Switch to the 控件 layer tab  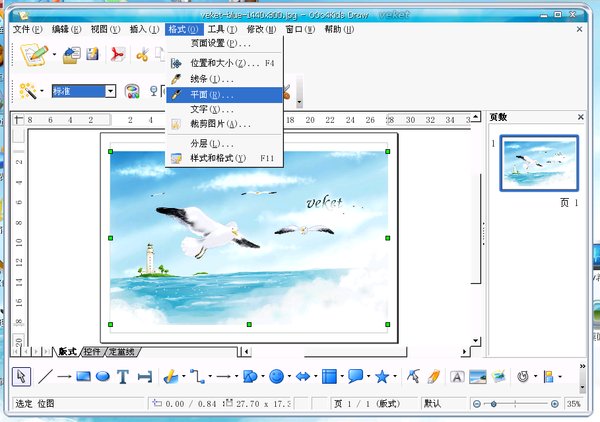92,352
